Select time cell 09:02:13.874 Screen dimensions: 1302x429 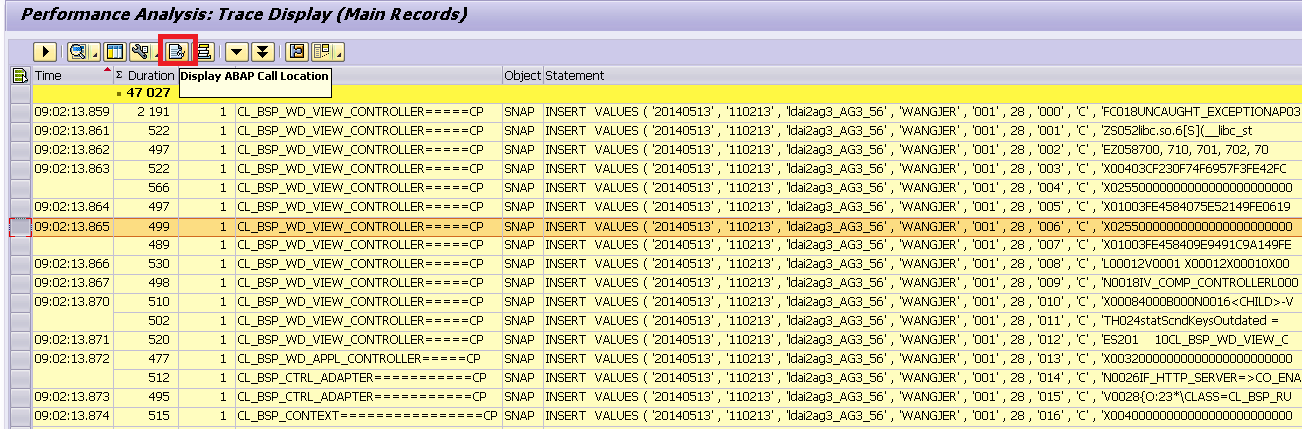click(x=72, y=415)
